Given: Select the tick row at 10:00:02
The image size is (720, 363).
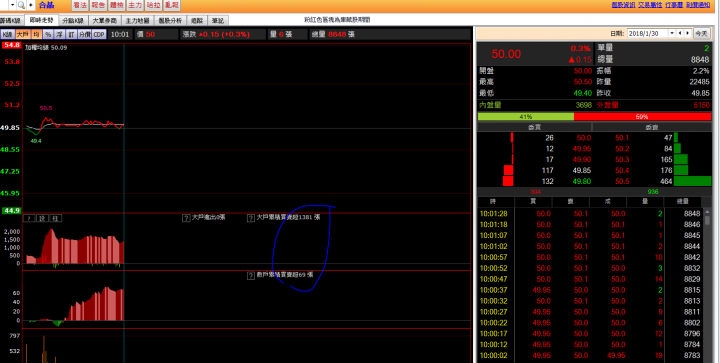Looking at the screenshot, I should click(x=590, y=355).
